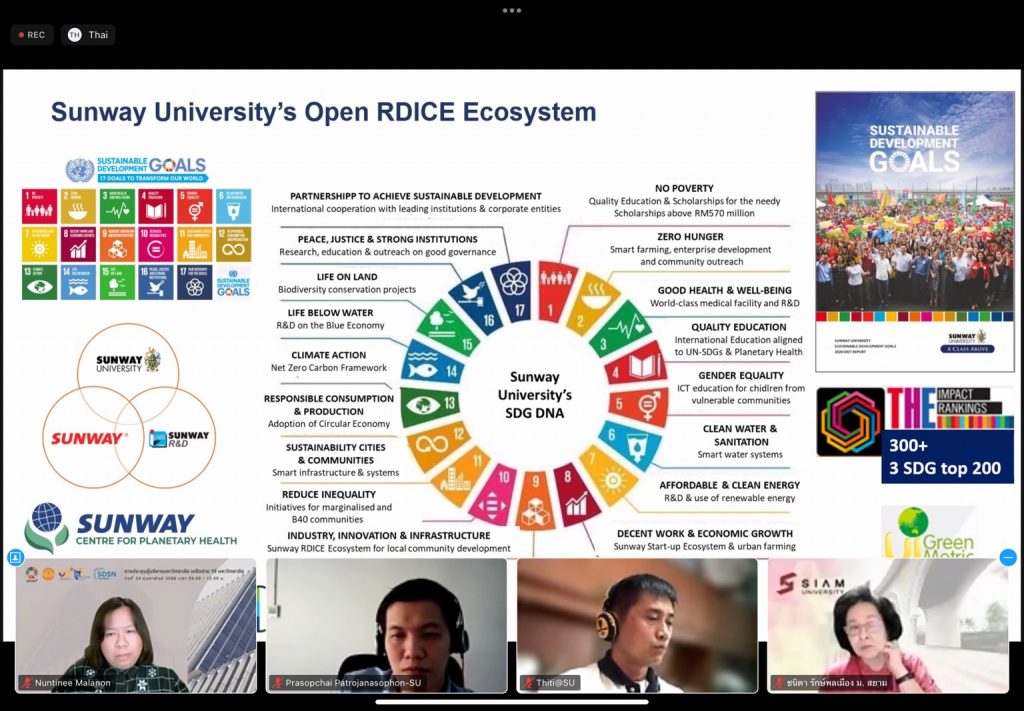1024x711 pixels.
Task: Select Thiti@SU's video thumbnail
Action: point(637,625)
